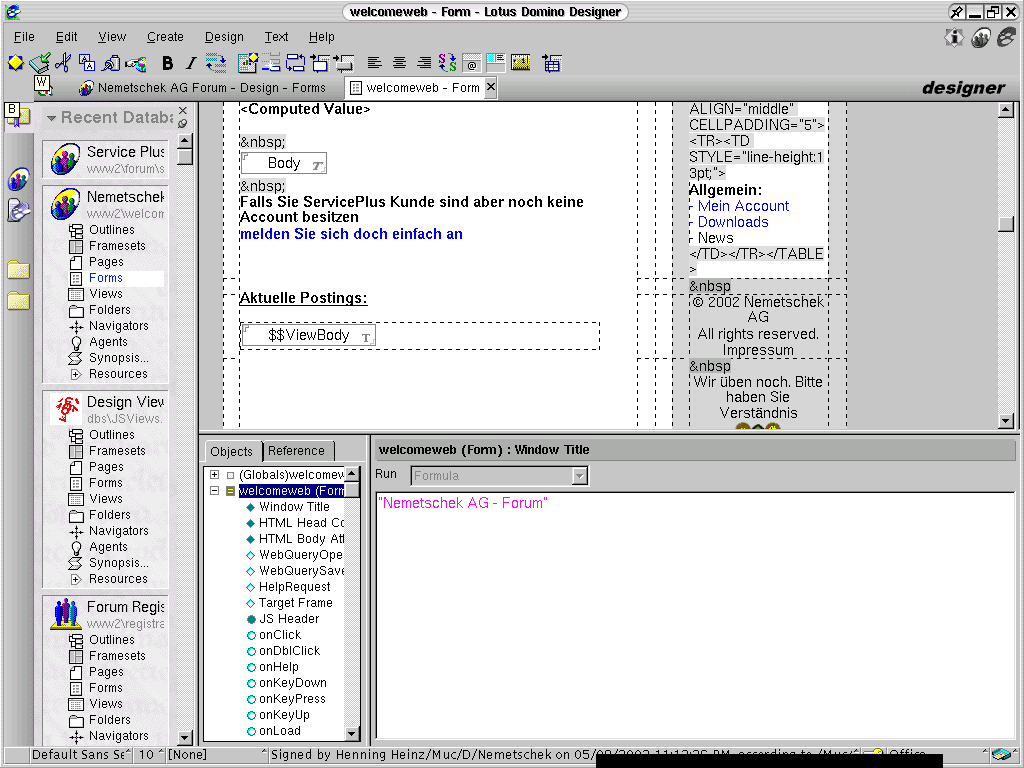Screen dimensions: 1024x768
Task: Align paragraph right
Action: coord(424,63)
